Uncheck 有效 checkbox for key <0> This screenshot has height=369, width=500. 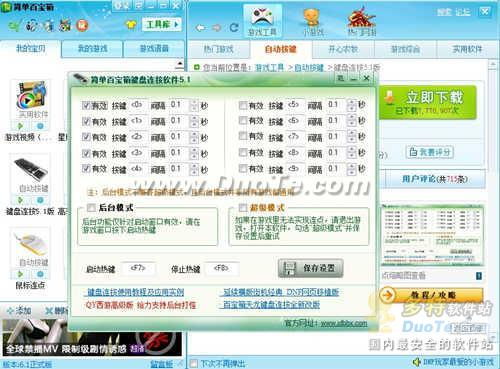[x=86, y=106]
